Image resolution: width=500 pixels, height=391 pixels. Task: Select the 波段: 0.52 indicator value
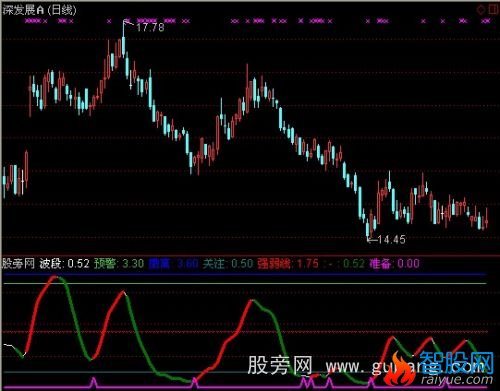(65, 263)
